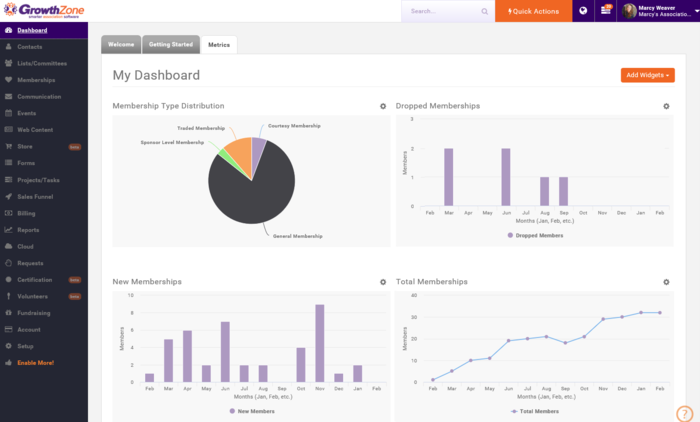Toggle the Total Members legend series

534,411
